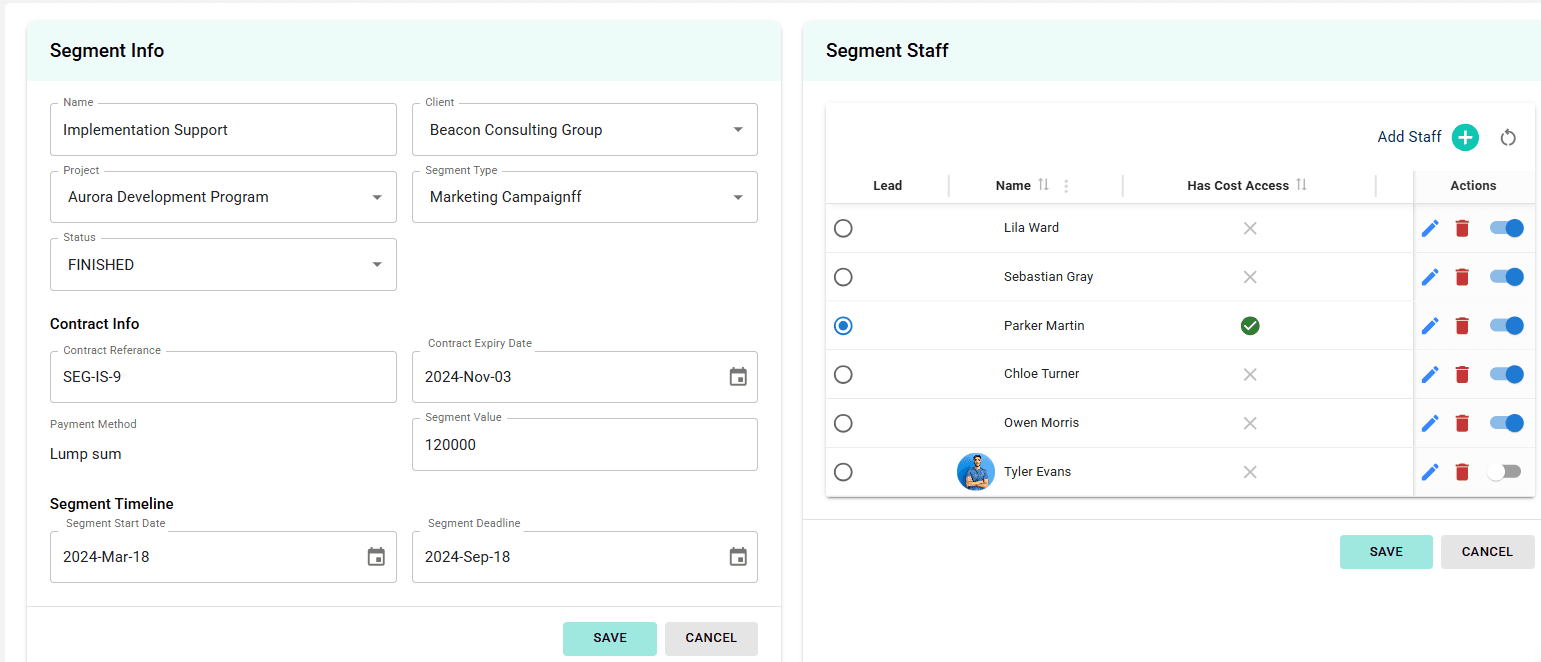Open the Contract Expiry Date calendar icon
This screenshot has height=662, width=1541.
click(738, 377)
